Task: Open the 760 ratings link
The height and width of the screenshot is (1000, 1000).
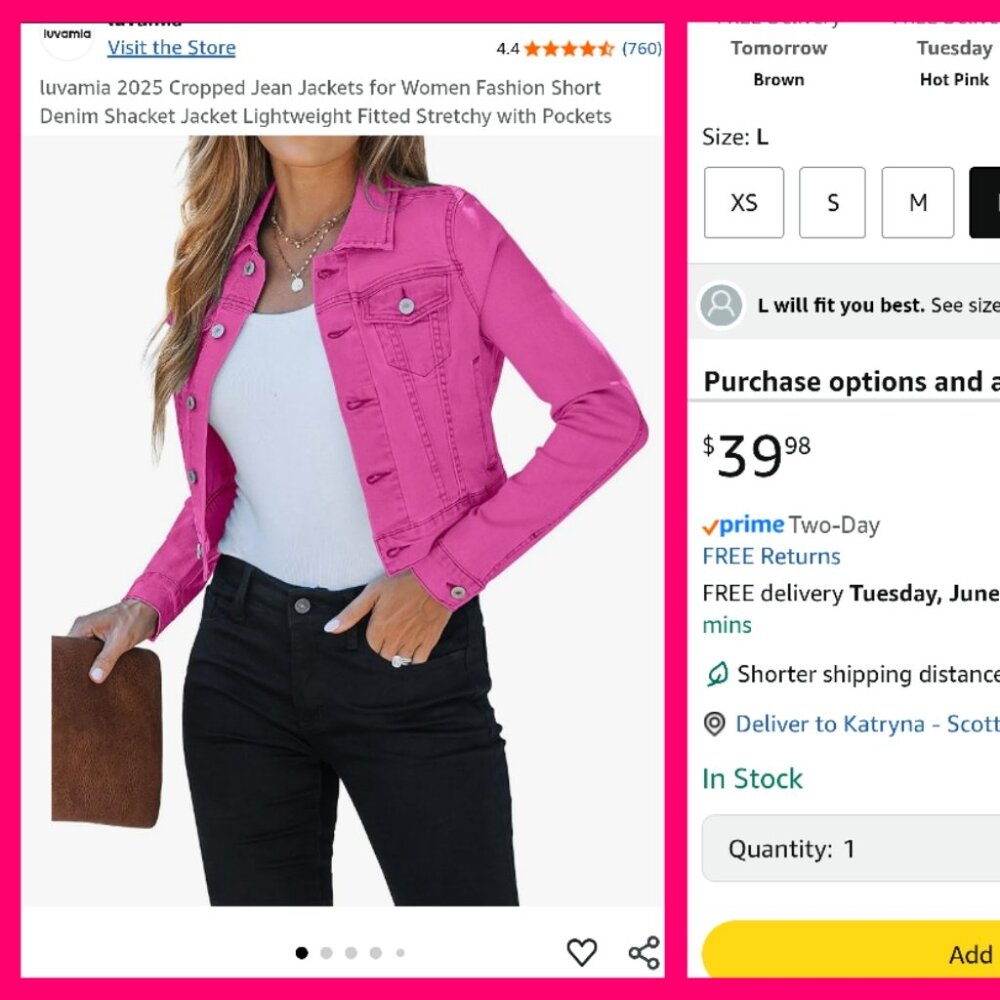Action: (643, 47)
